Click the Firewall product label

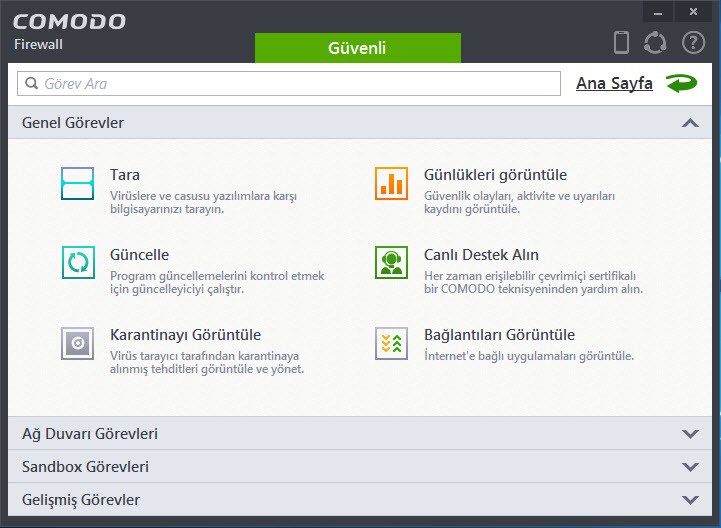pos(38,45)
